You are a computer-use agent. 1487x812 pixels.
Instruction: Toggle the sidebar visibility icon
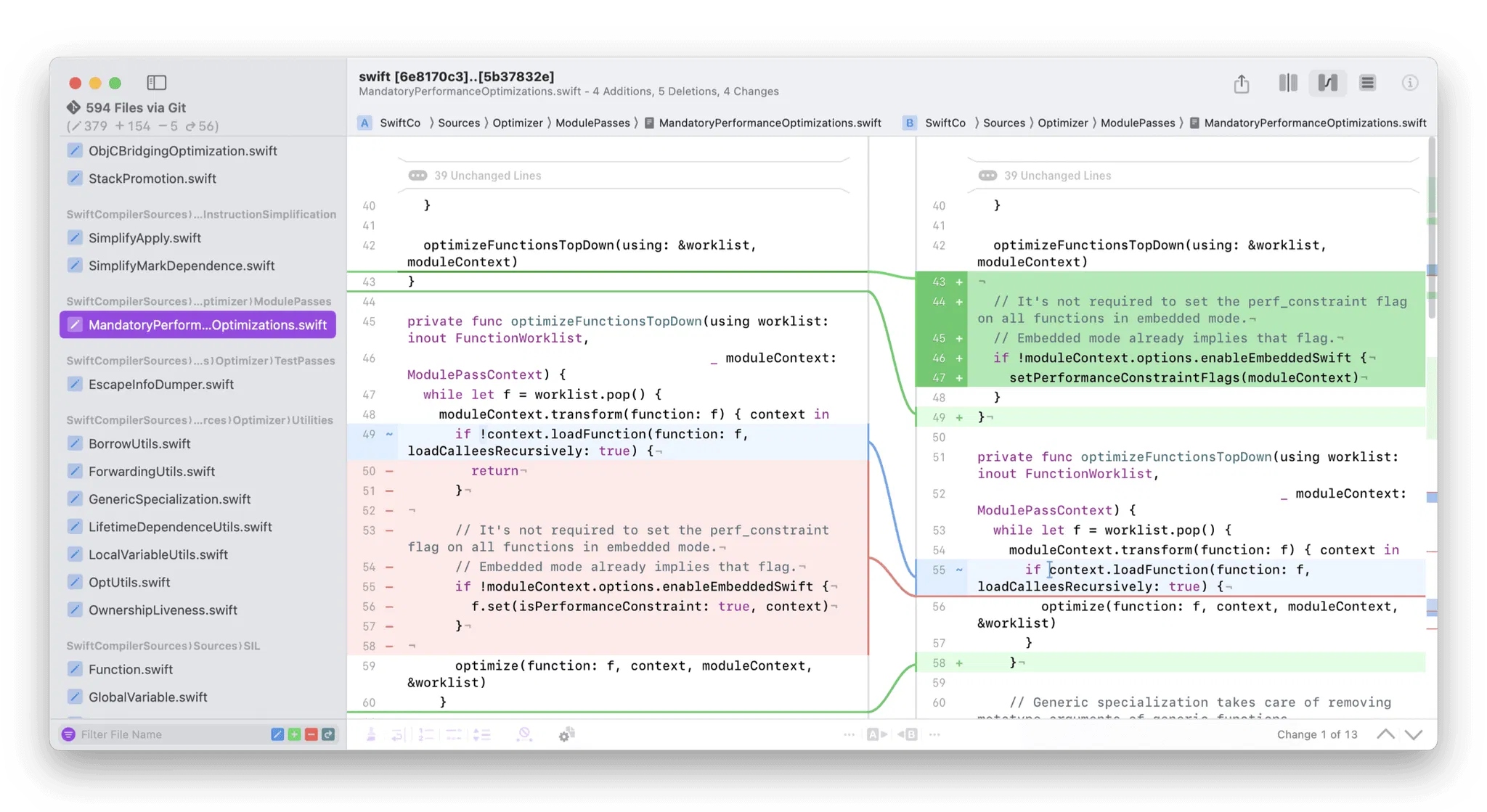(157, 83)
